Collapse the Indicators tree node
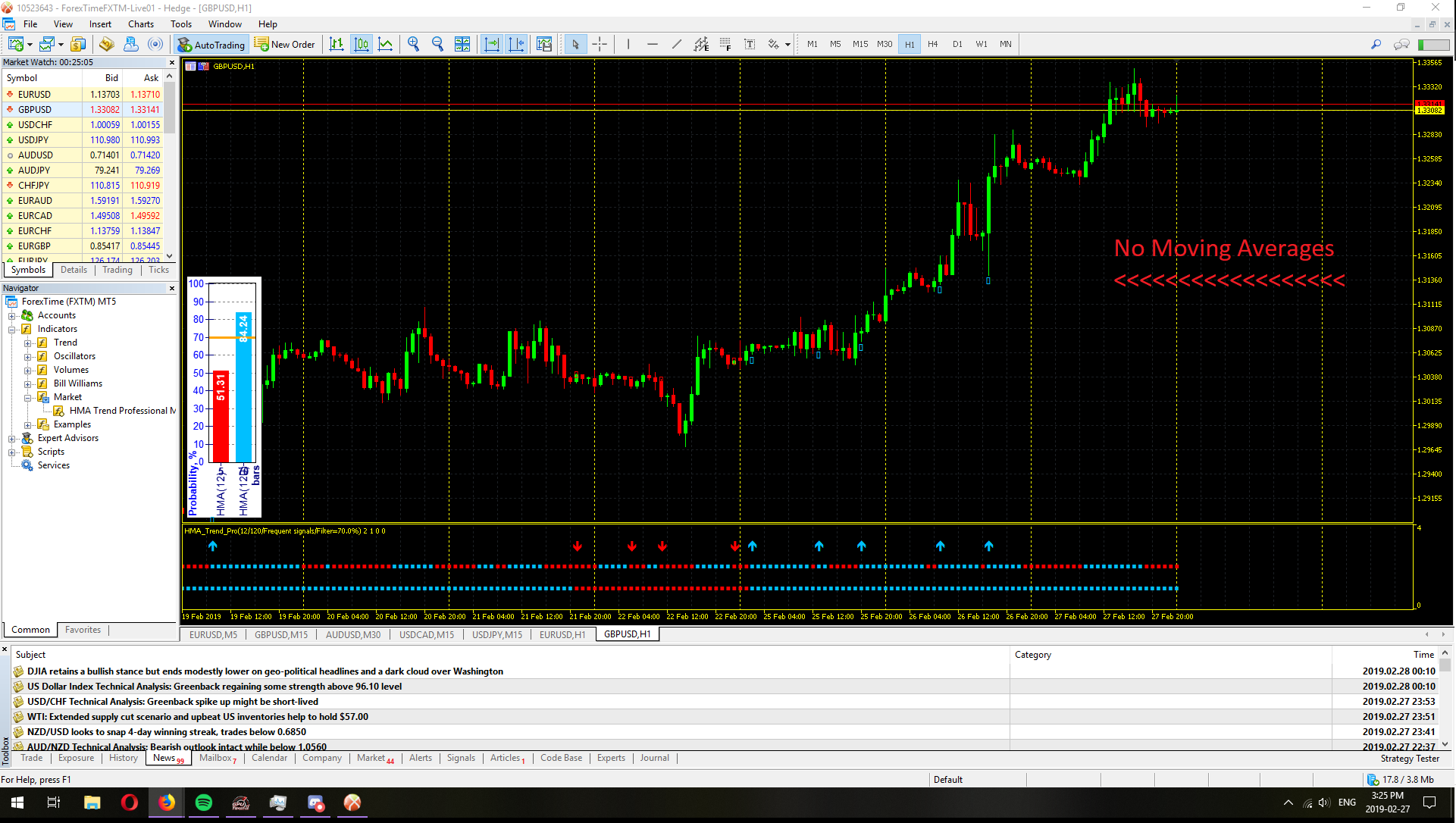 [12, 330]
